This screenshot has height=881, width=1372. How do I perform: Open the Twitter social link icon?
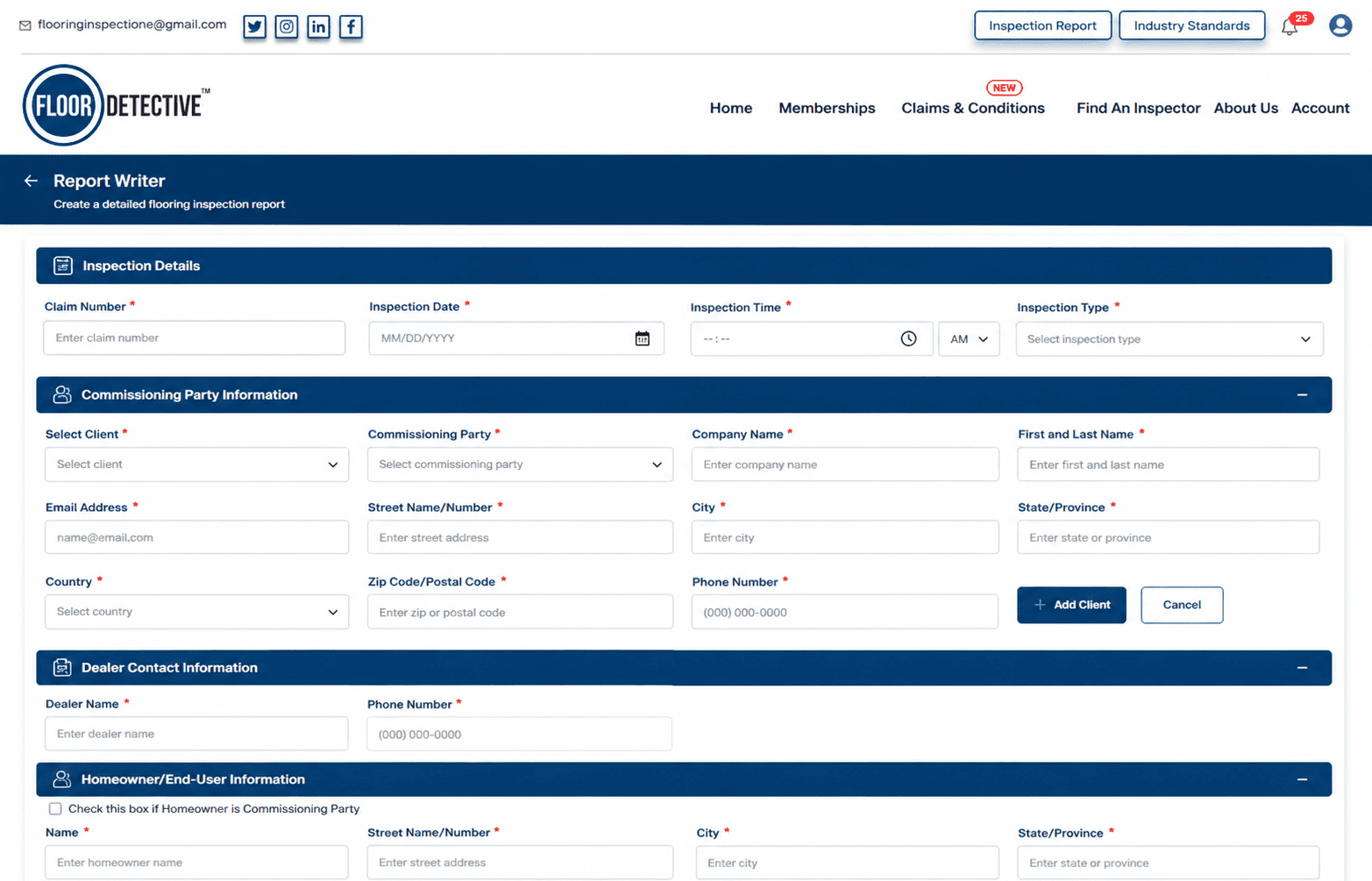[254, 26]
